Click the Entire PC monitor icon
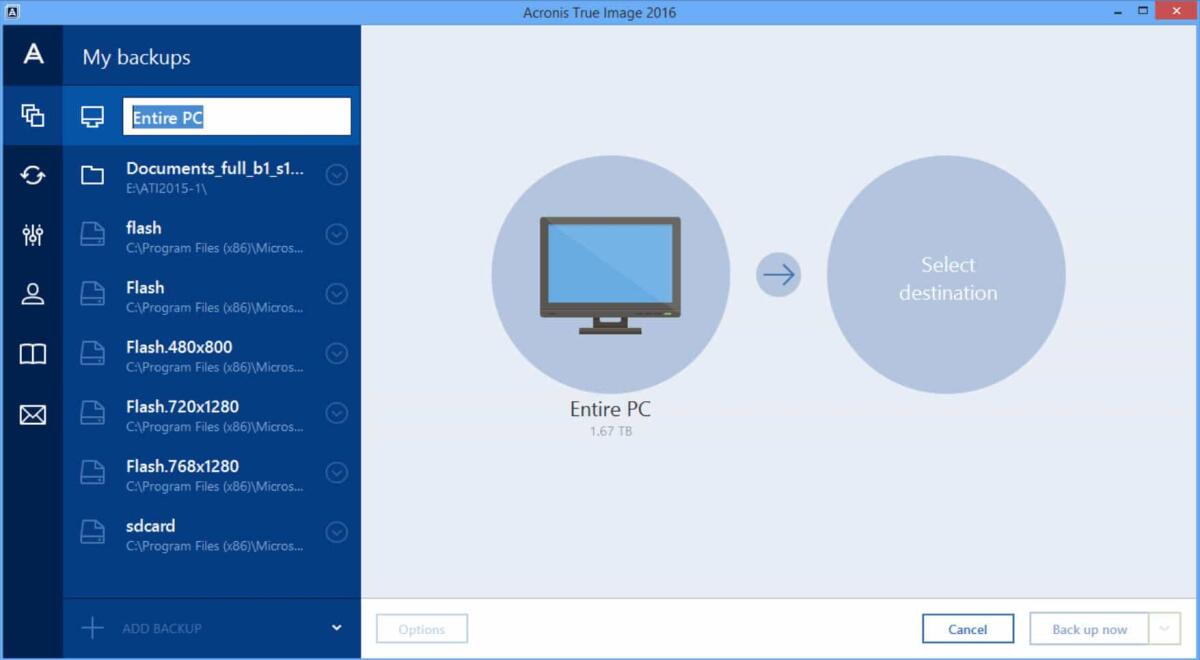This screenshot has height=660, width=1200. point(93,116)
